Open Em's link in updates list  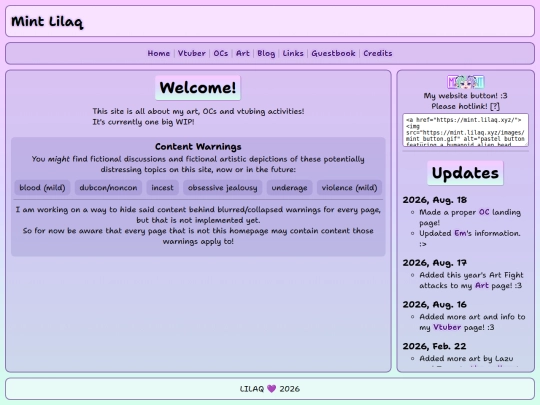pyautogui.click(x=460, y=233)
